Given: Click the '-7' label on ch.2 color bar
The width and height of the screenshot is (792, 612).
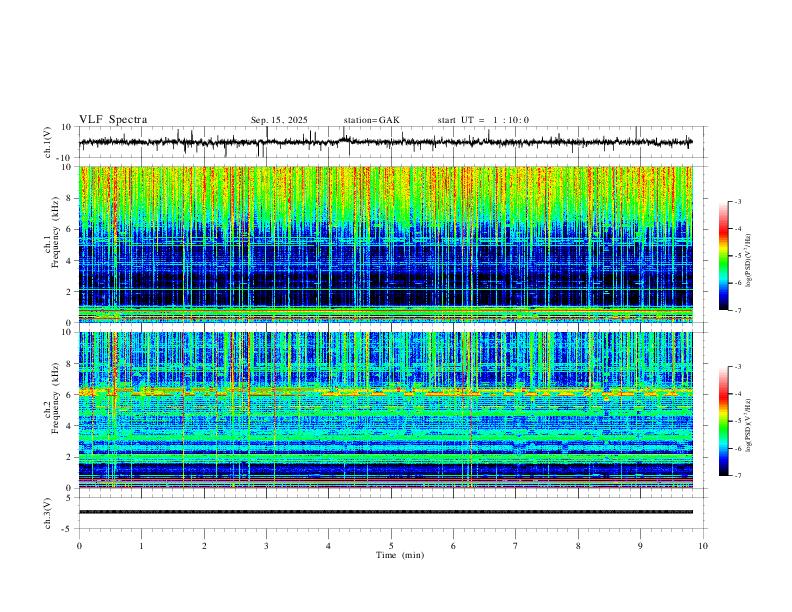Looking at the screenshot, I should tap(737, 476).
